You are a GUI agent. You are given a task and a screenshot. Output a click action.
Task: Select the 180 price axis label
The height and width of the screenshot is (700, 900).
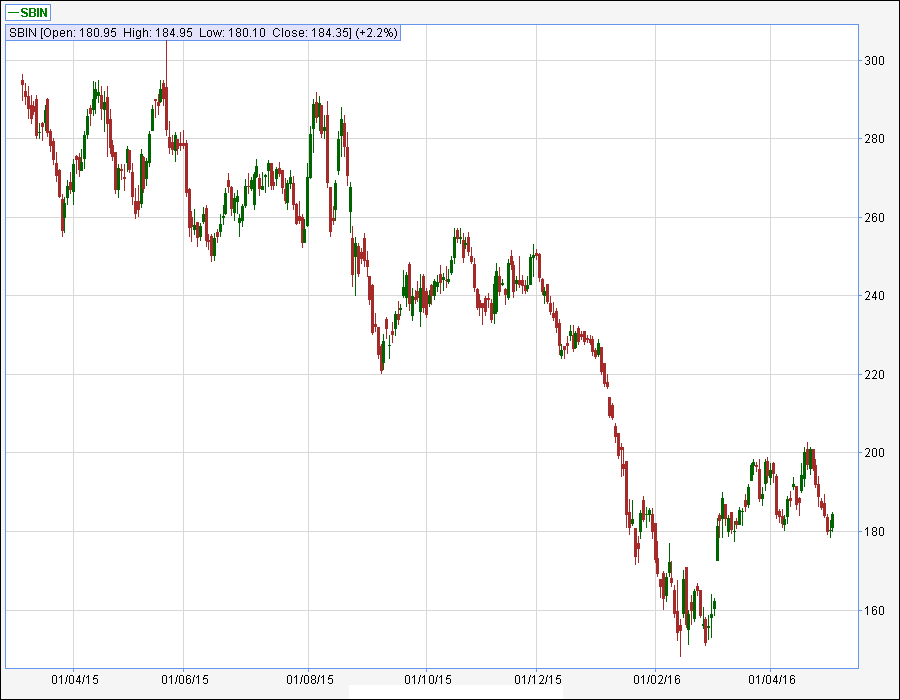[875, 532]
